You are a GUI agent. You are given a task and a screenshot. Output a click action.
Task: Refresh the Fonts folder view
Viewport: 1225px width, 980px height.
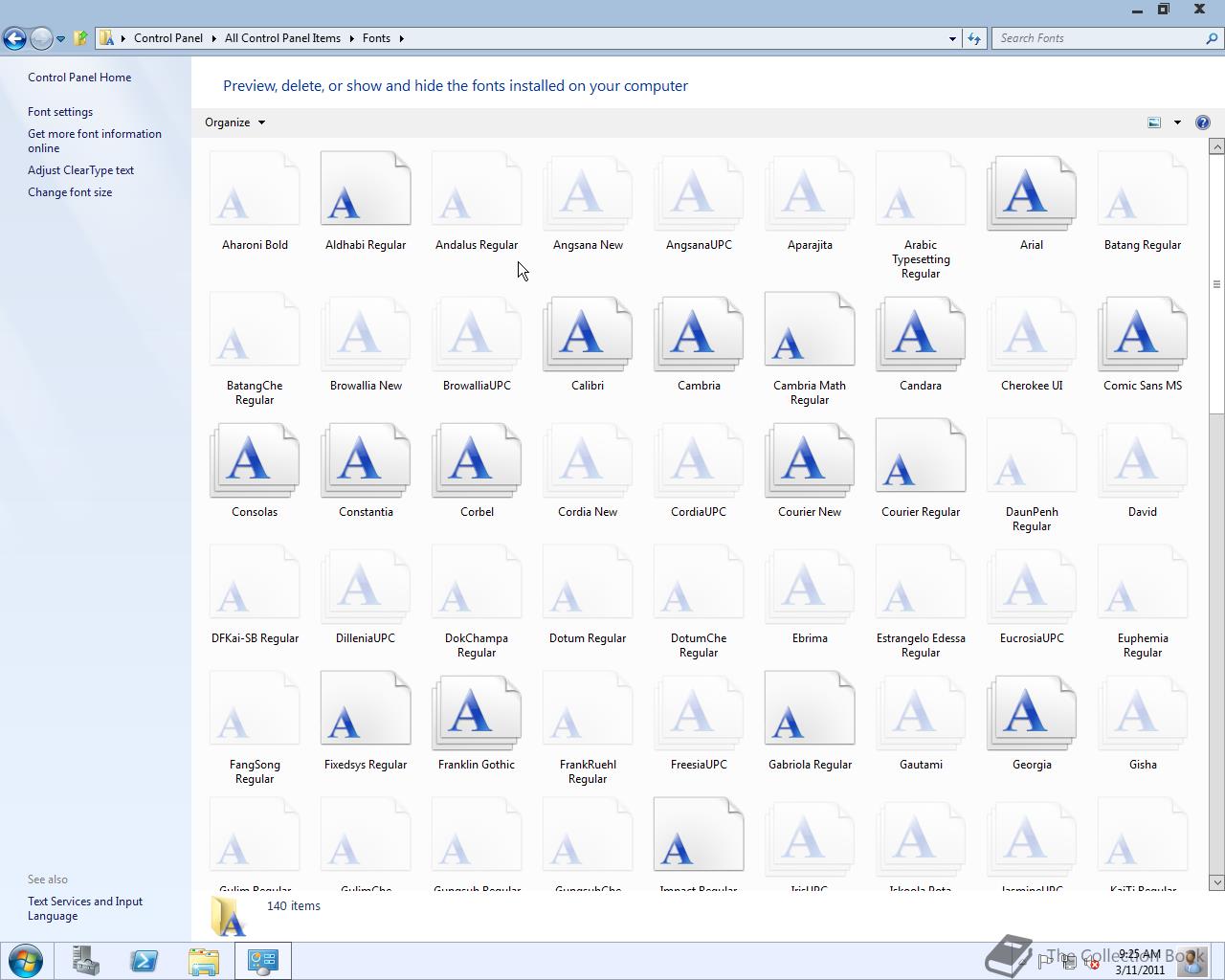(974, 38)
